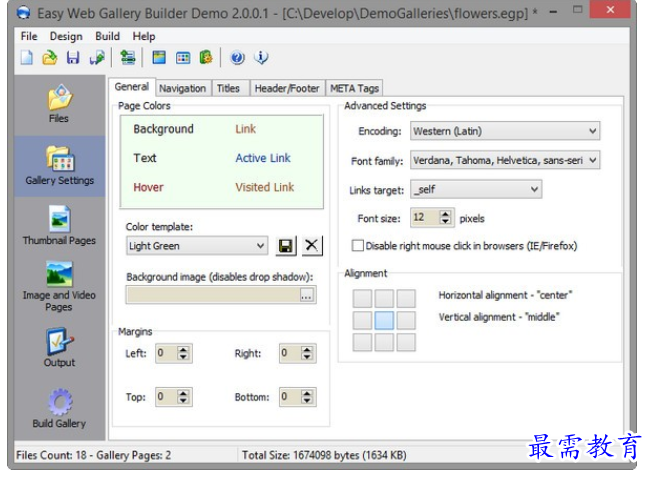Click the blue Help question mark icon
The height and width of the screenshot is (478, 650).
238,57
